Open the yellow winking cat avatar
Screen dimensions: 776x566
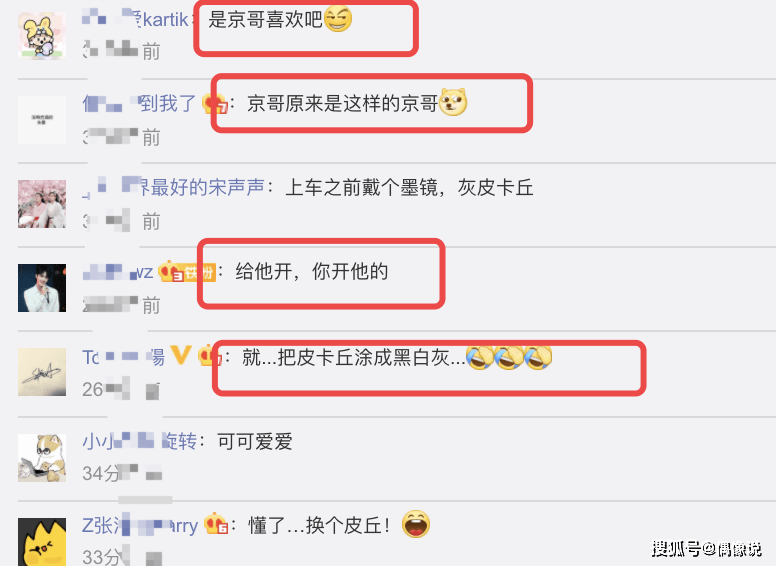[x=42, y=542]
